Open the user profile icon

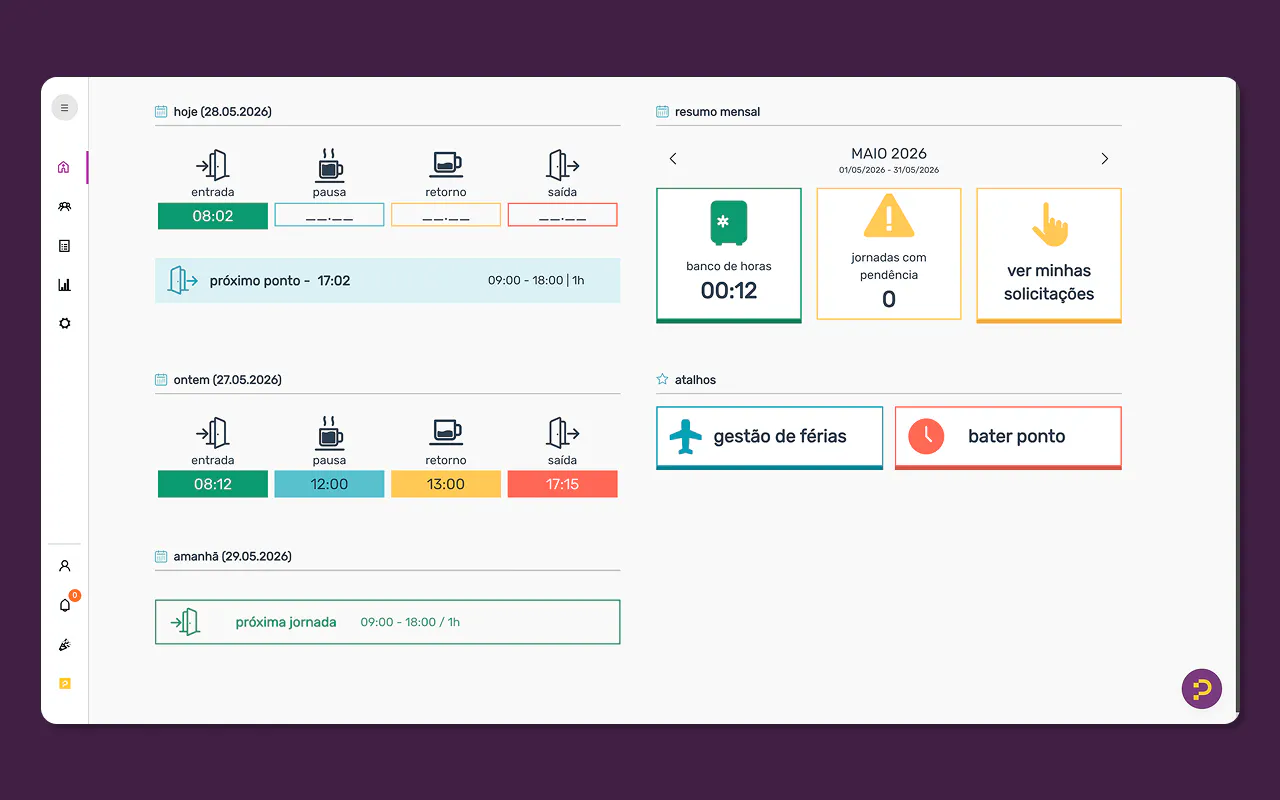point(64,566)
